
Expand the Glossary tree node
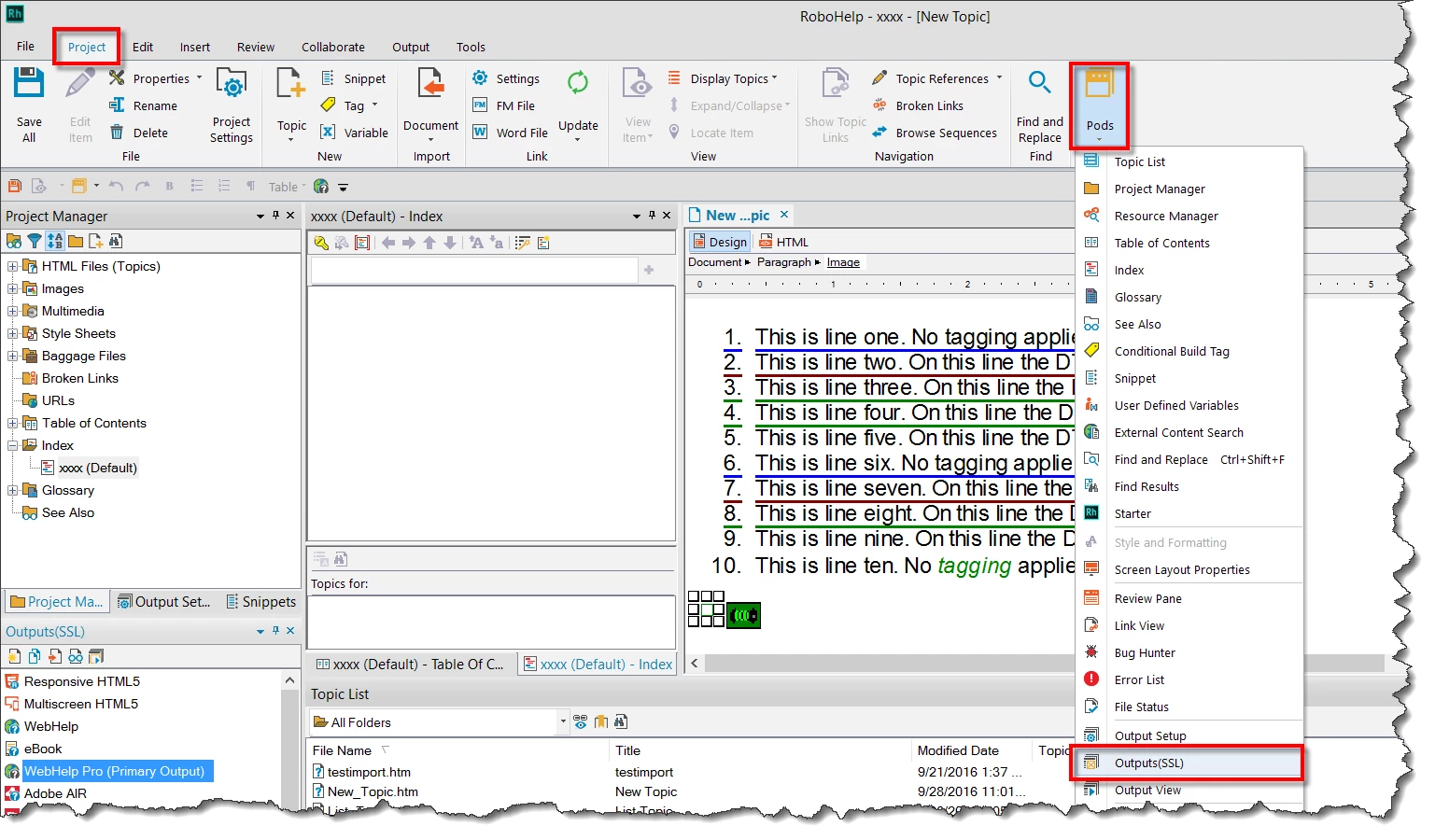13,490
